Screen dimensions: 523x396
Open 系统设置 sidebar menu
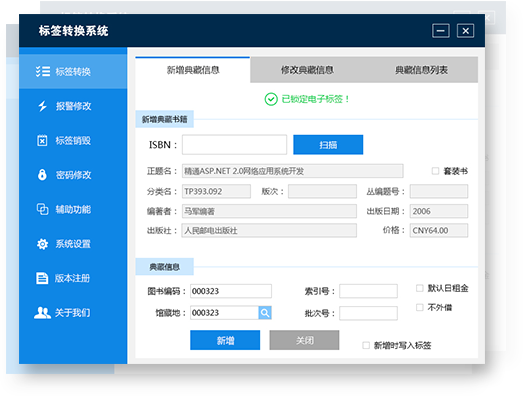[73, 244]
